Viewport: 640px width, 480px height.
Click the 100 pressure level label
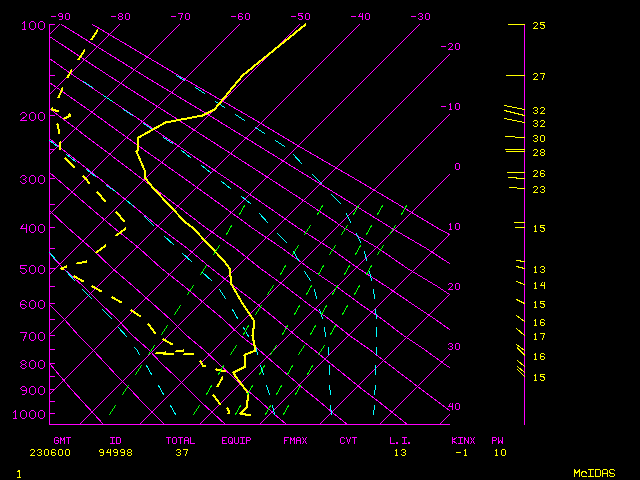pos(33,25)
